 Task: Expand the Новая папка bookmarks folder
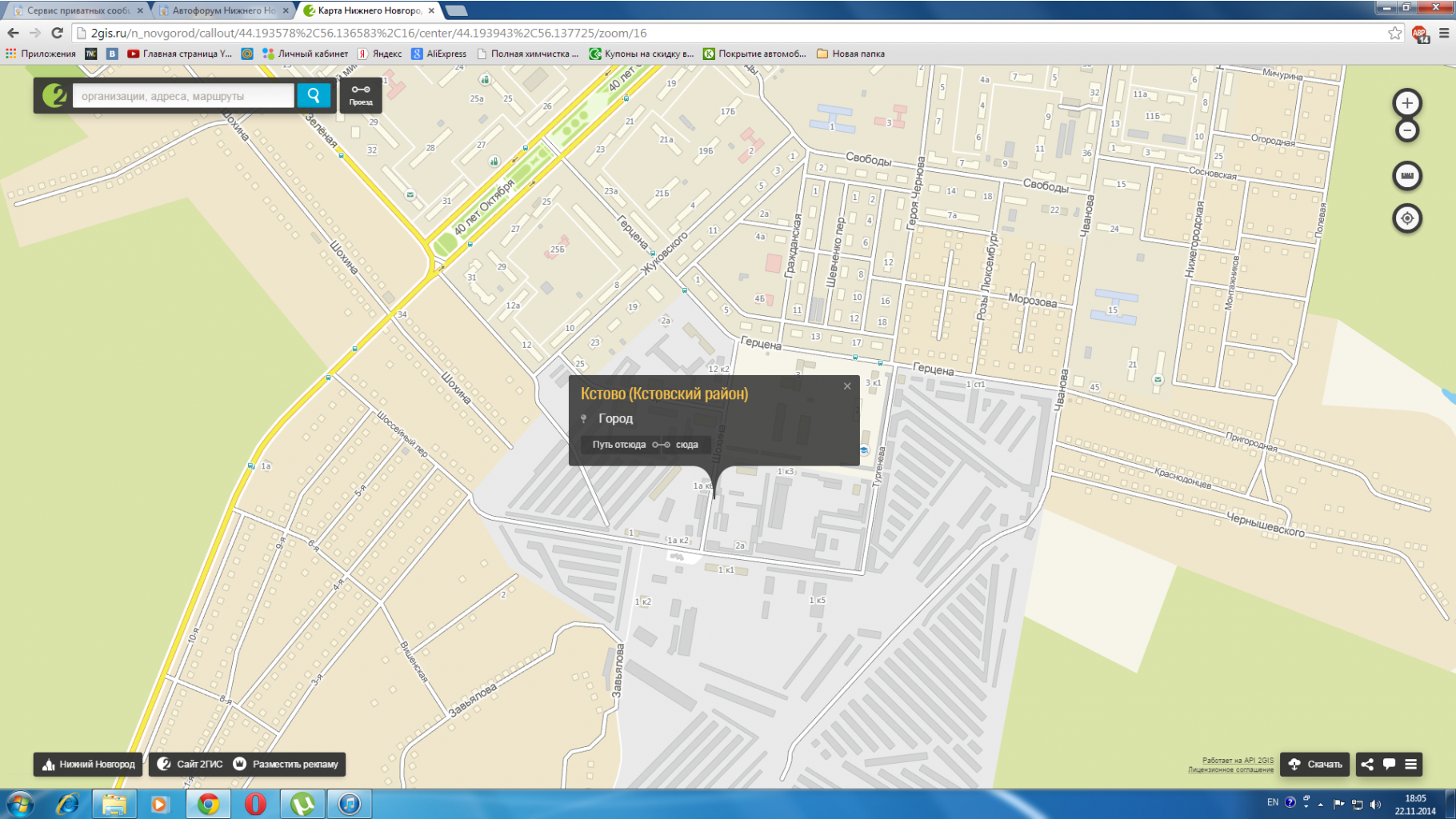[850, 54]
